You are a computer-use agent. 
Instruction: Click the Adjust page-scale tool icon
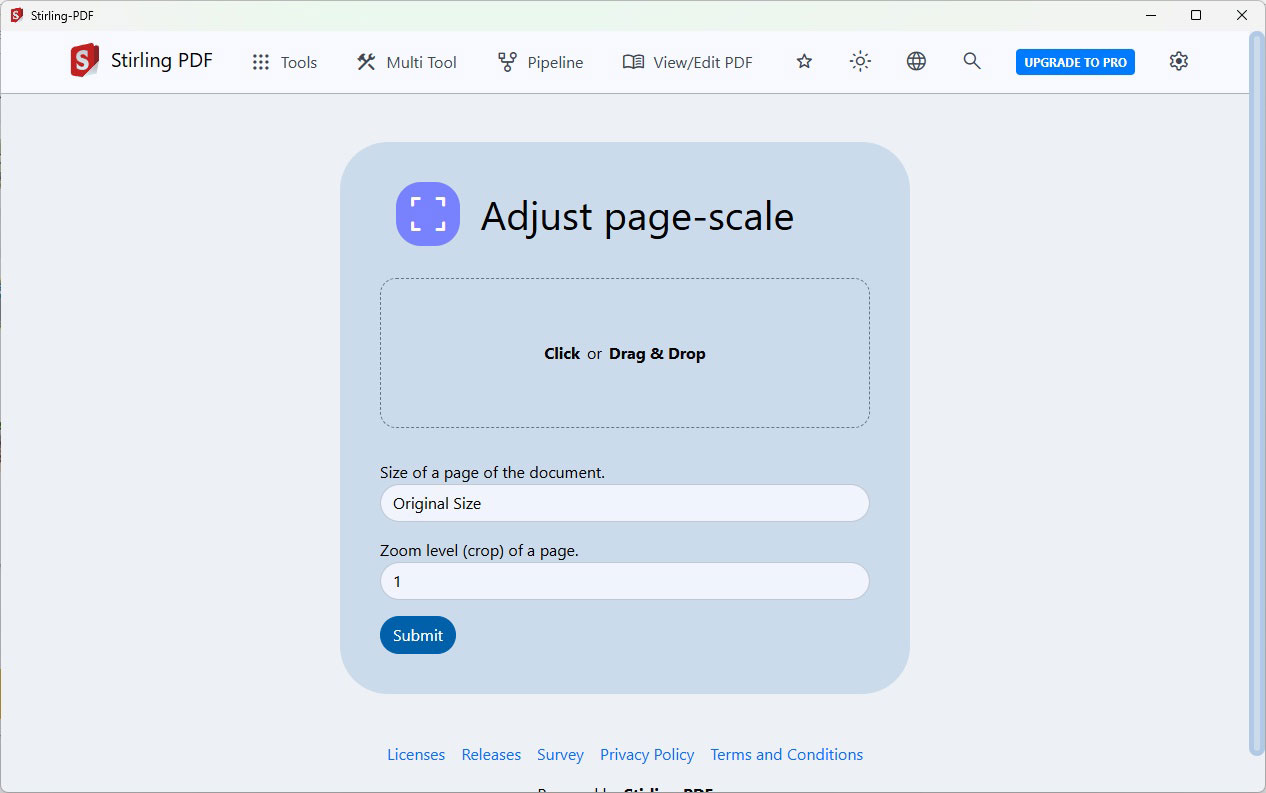click(428, 214)
